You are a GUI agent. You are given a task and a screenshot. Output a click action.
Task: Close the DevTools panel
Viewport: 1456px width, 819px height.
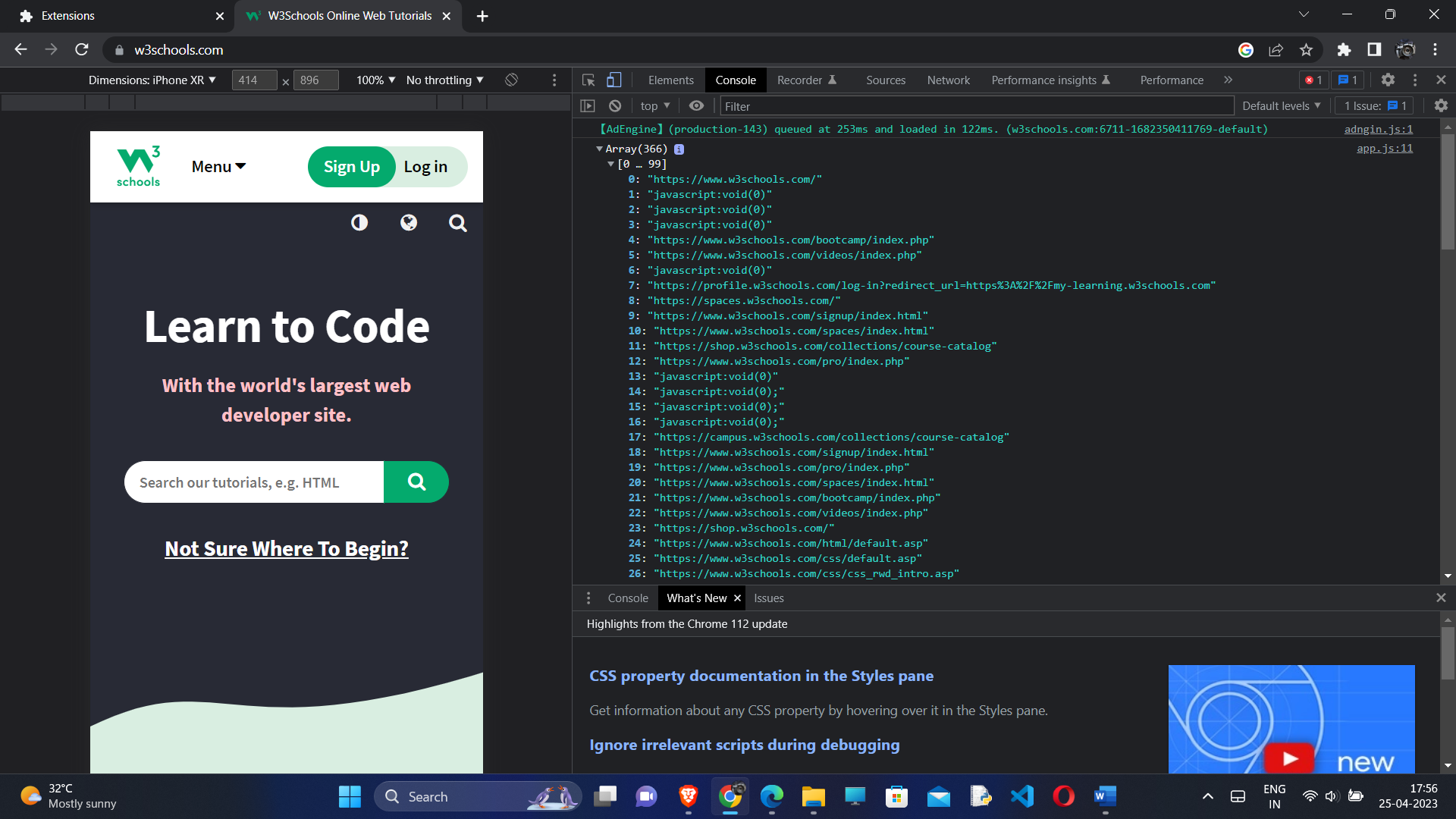pos(1441,80)
